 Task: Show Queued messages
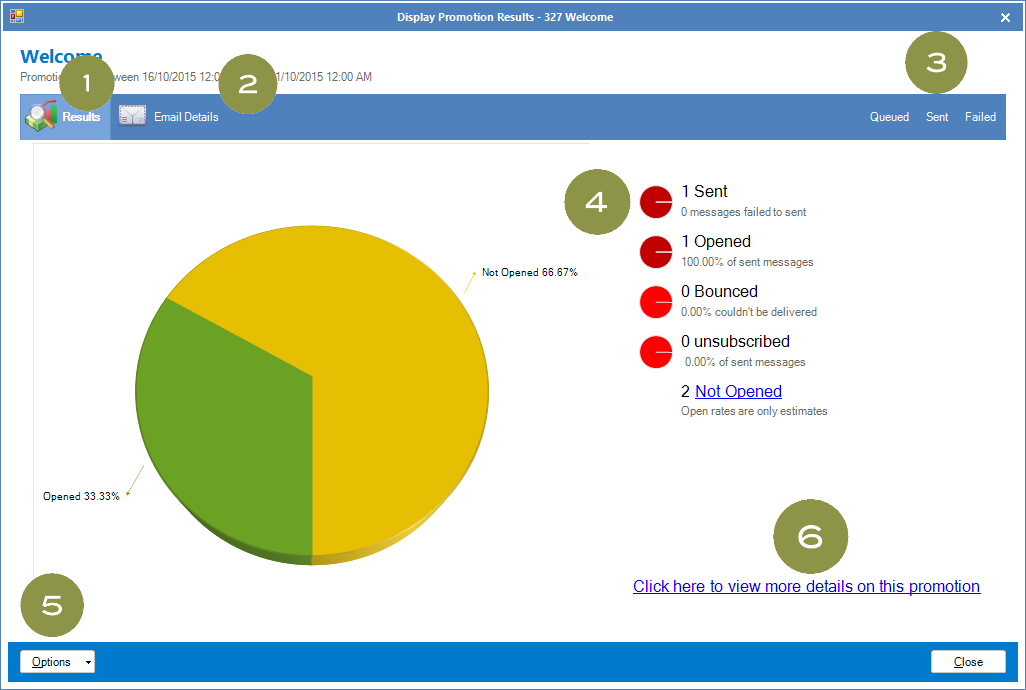click(889, 117)
